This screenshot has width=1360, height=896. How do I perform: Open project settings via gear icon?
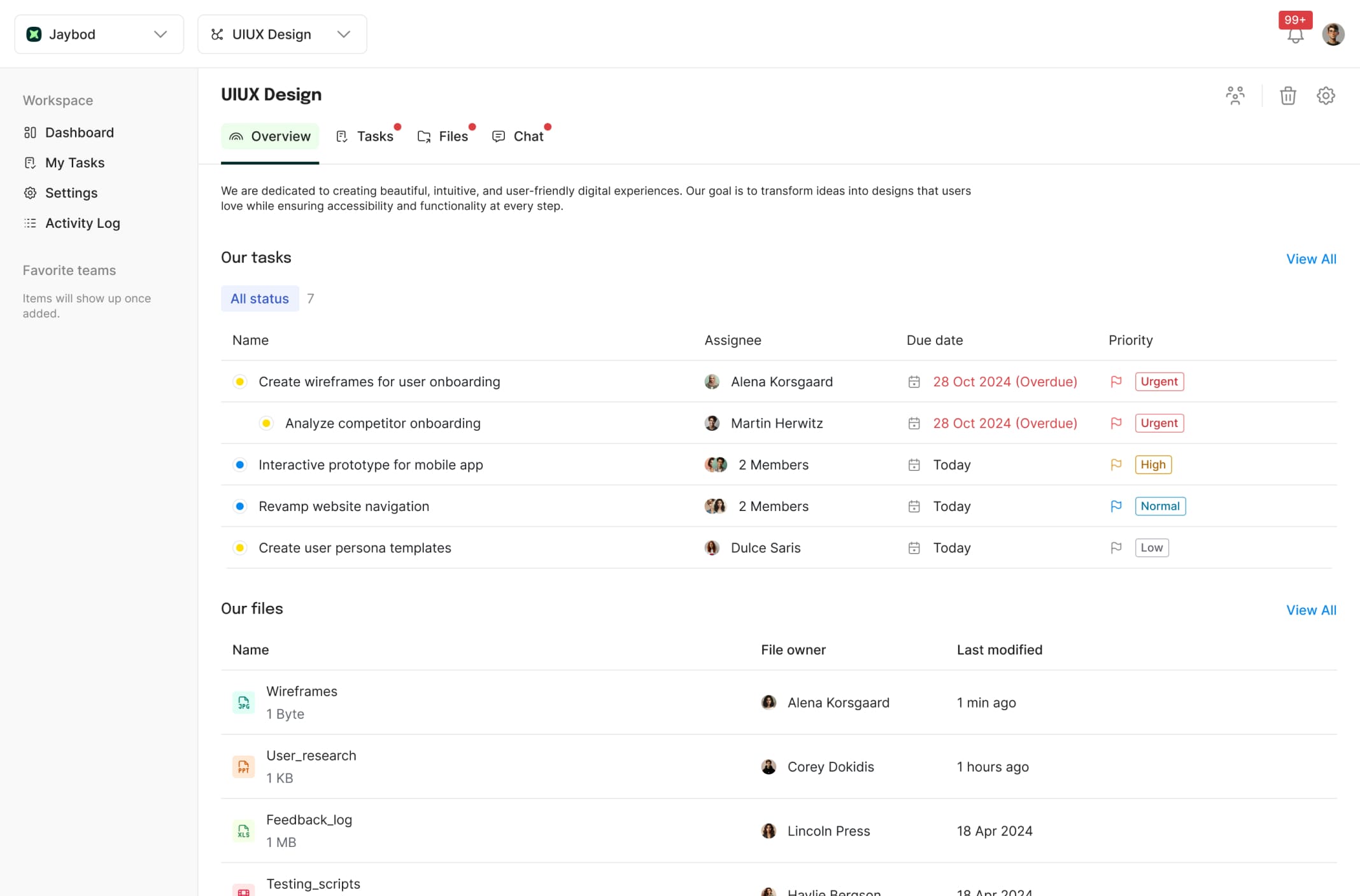[x=1326, y=95]
